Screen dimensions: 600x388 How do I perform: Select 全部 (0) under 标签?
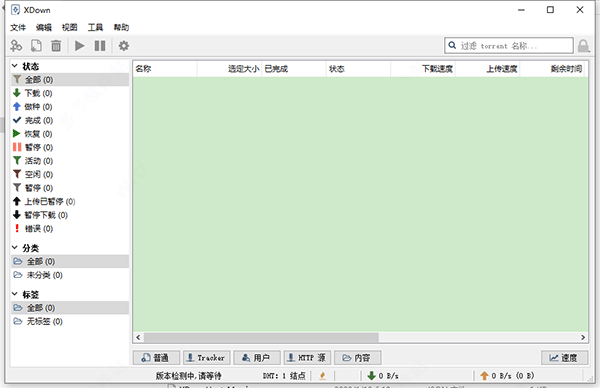(70, 308)
